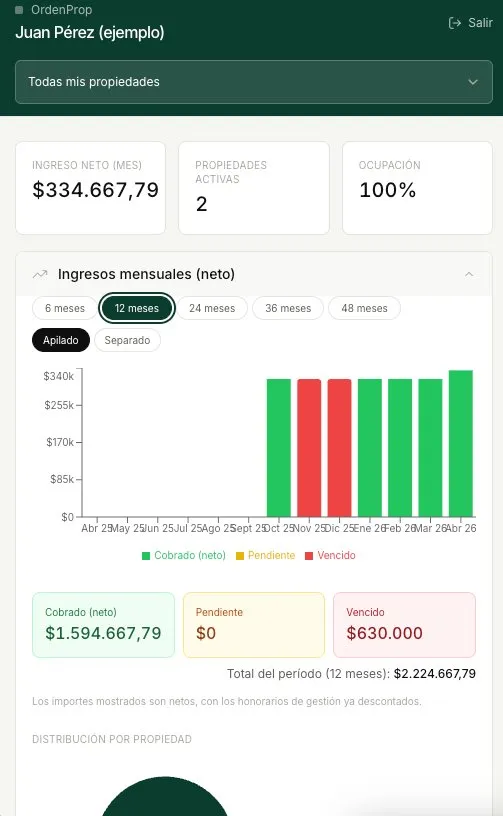Screen dimensions: 503x816
Task: Click the yellow Pendiente legend swatch
Action: (240, 556)
